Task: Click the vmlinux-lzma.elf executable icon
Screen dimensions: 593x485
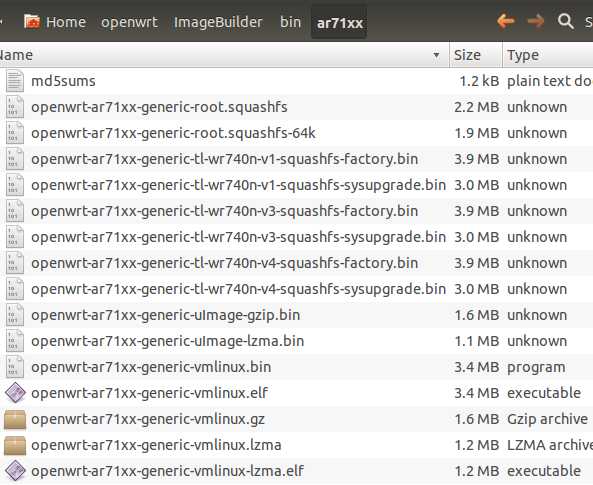Action: tap(15, 471)
